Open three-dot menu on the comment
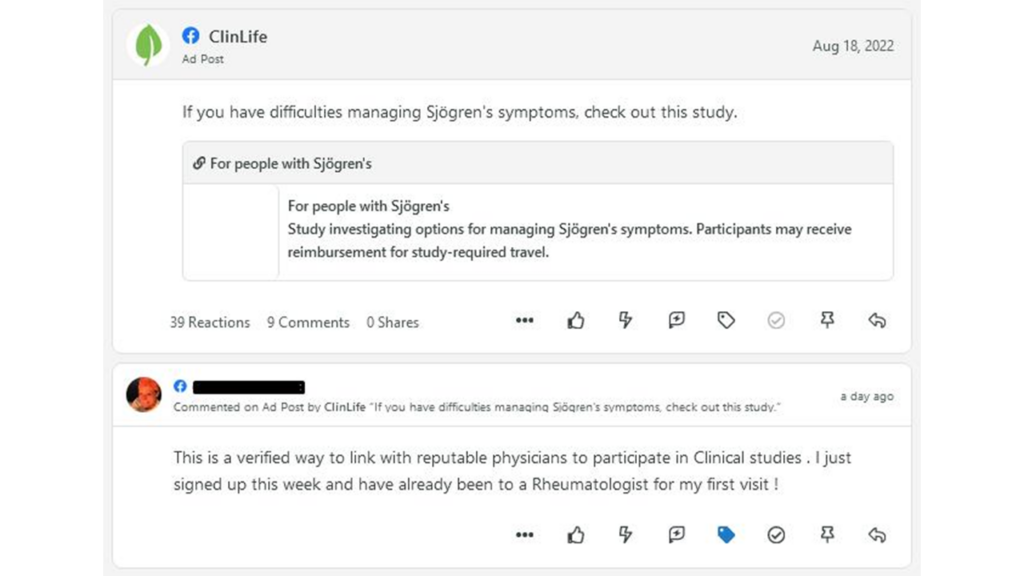The image size is (1024, 576). coord(524,535)
